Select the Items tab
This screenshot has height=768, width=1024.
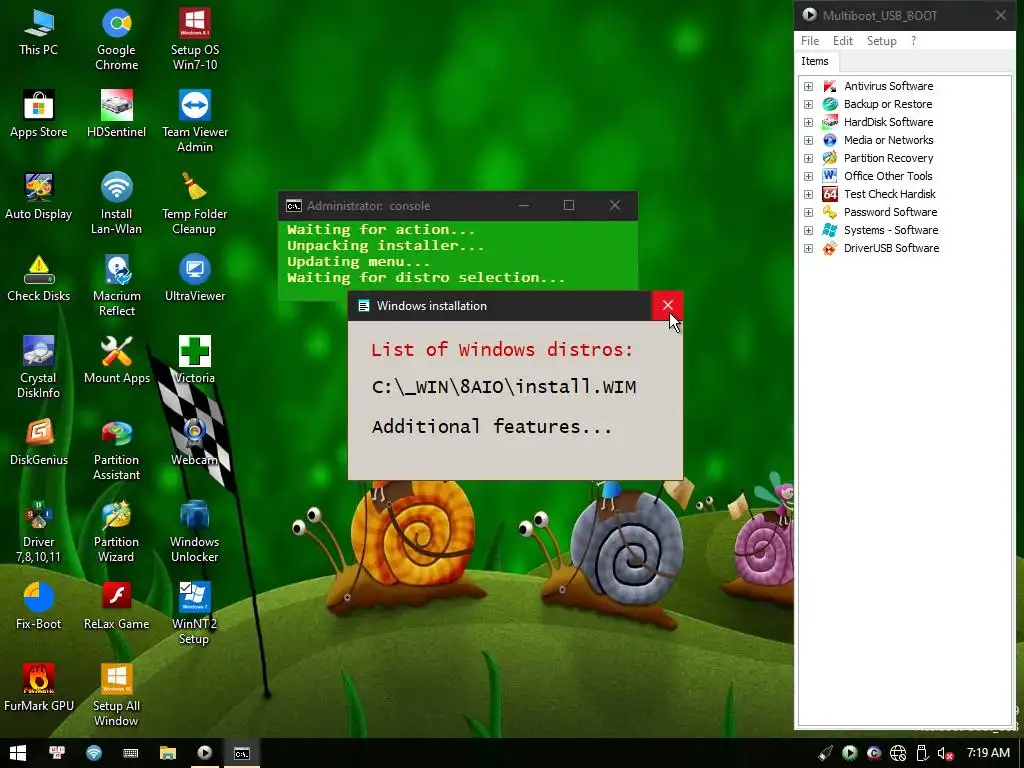tap(815, 61)
